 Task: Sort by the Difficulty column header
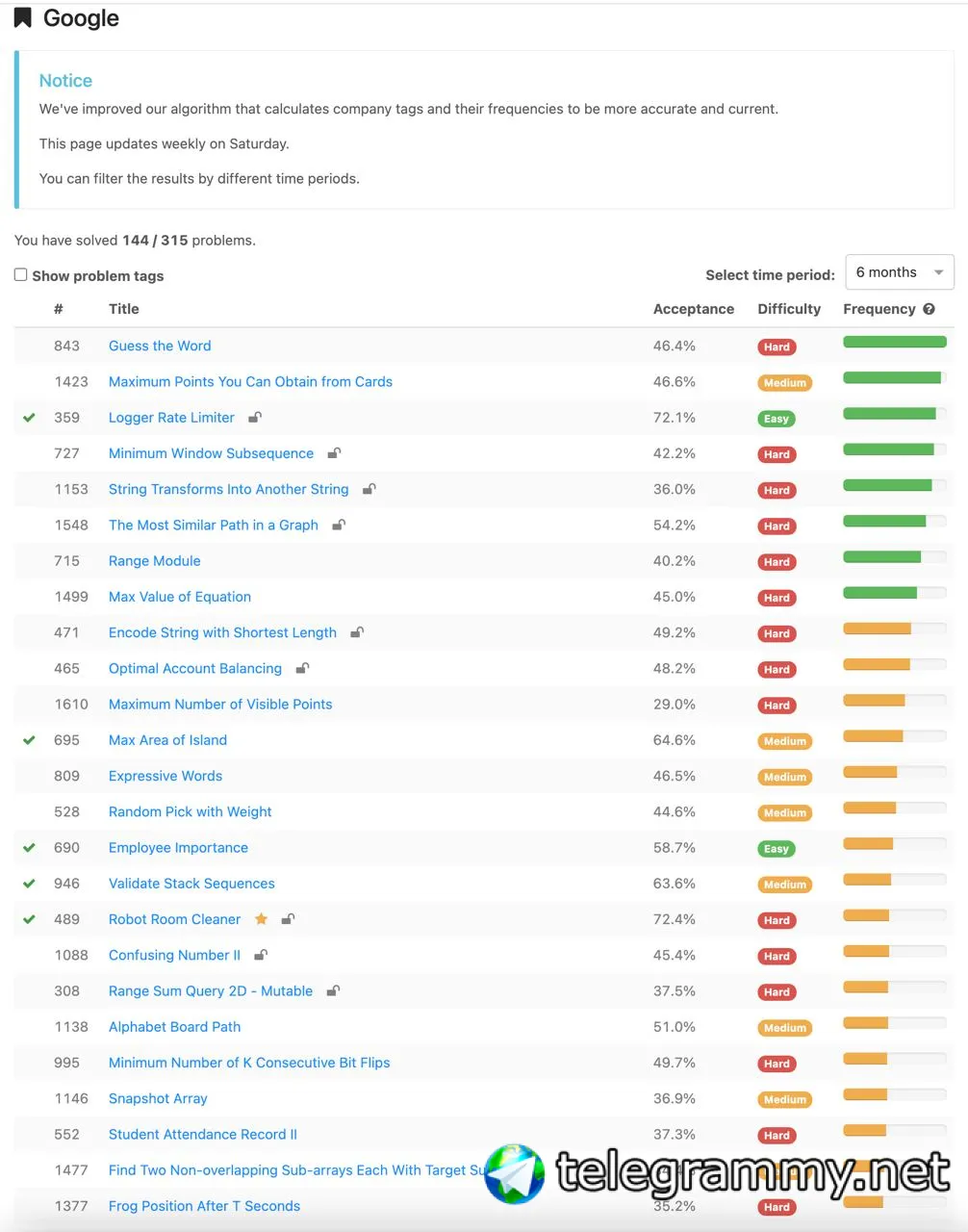pos(789,309)
